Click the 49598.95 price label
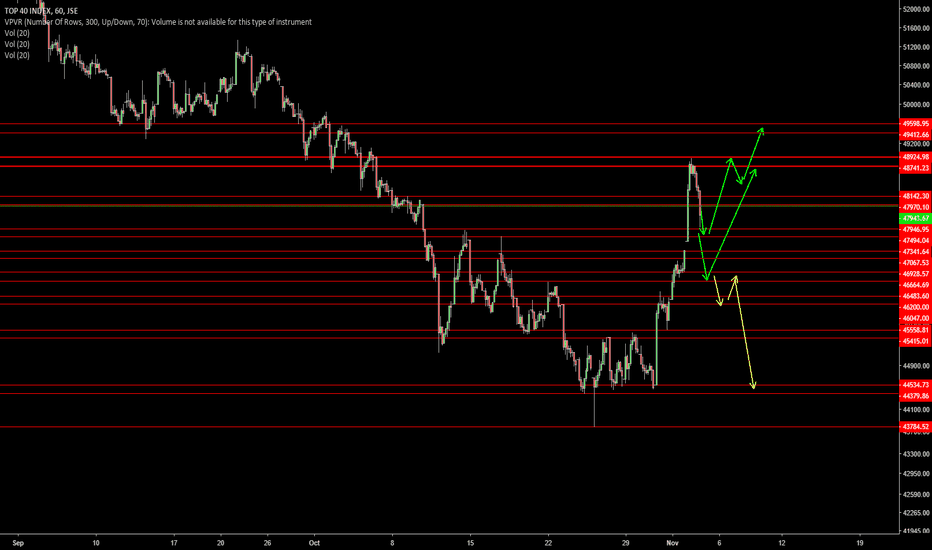 [915, 124]
